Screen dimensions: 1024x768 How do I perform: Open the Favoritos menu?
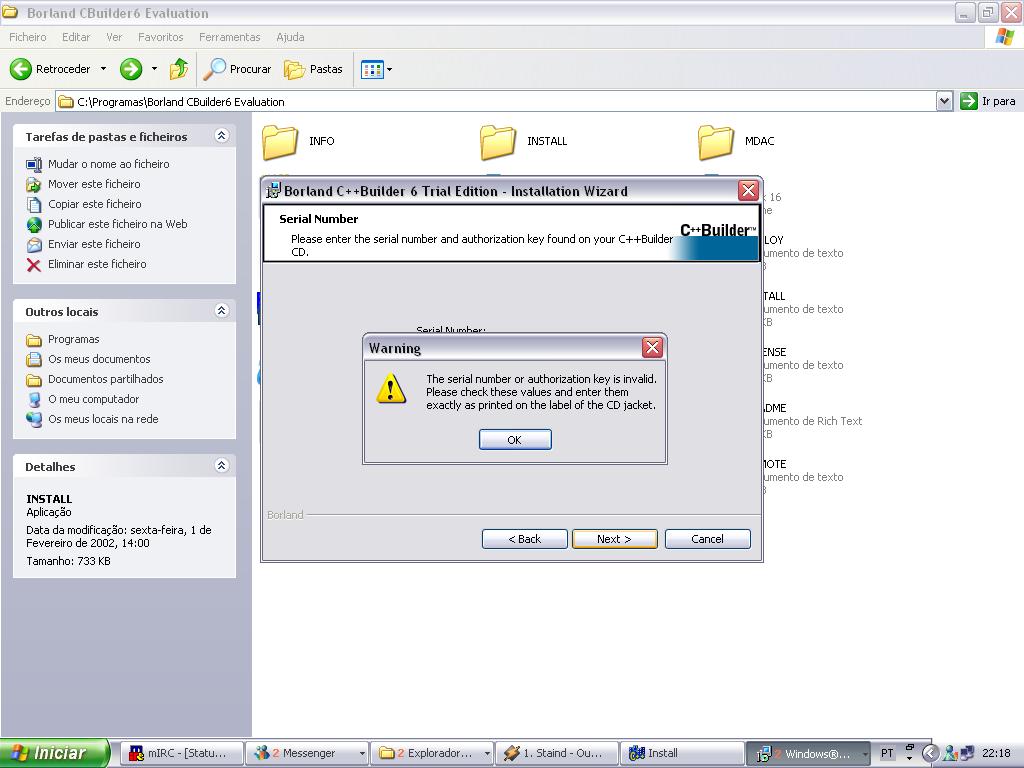[x=161, y=37]
